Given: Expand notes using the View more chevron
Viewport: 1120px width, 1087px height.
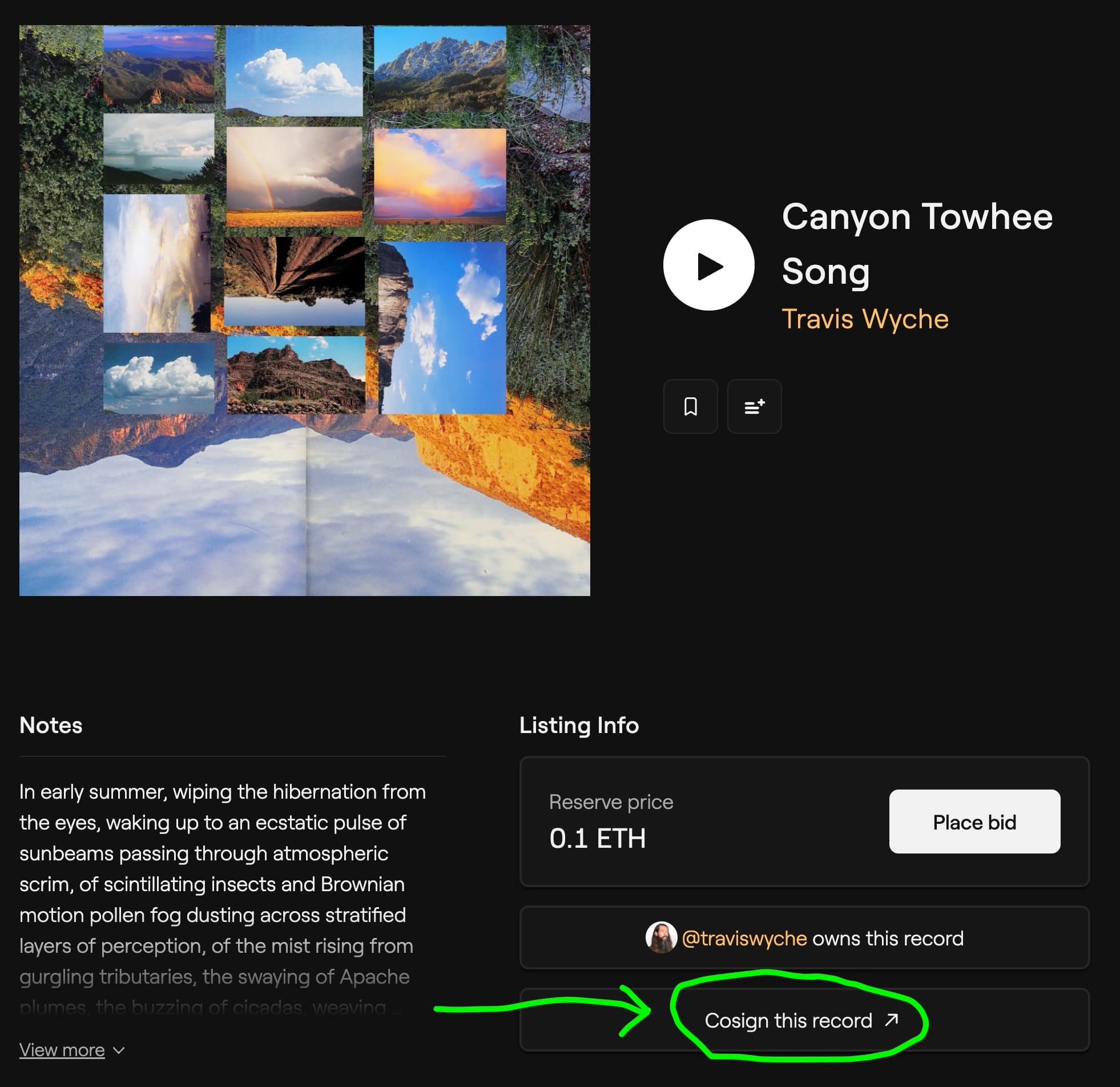Looking at the screenshot, I should click(119, 1050).
